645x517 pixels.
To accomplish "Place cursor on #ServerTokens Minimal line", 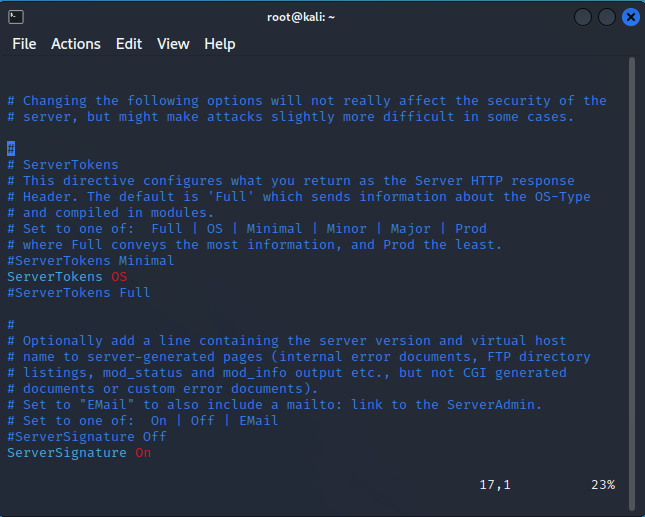I will tap(90, 261).
